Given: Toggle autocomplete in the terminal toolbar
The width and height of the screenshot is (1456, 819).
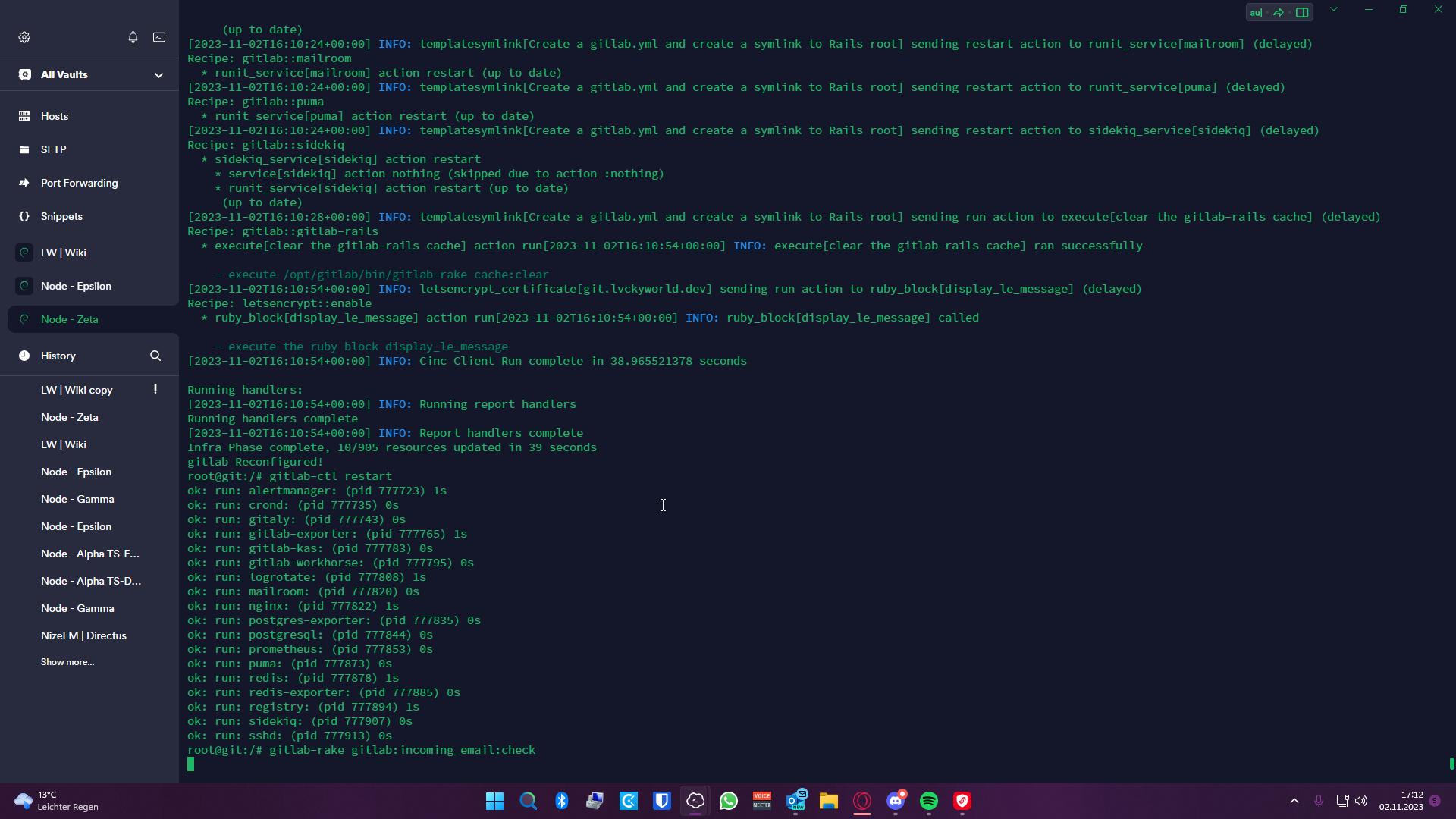Looking at the screenshot, I should pyautogui.click(x=1257, y=12).
